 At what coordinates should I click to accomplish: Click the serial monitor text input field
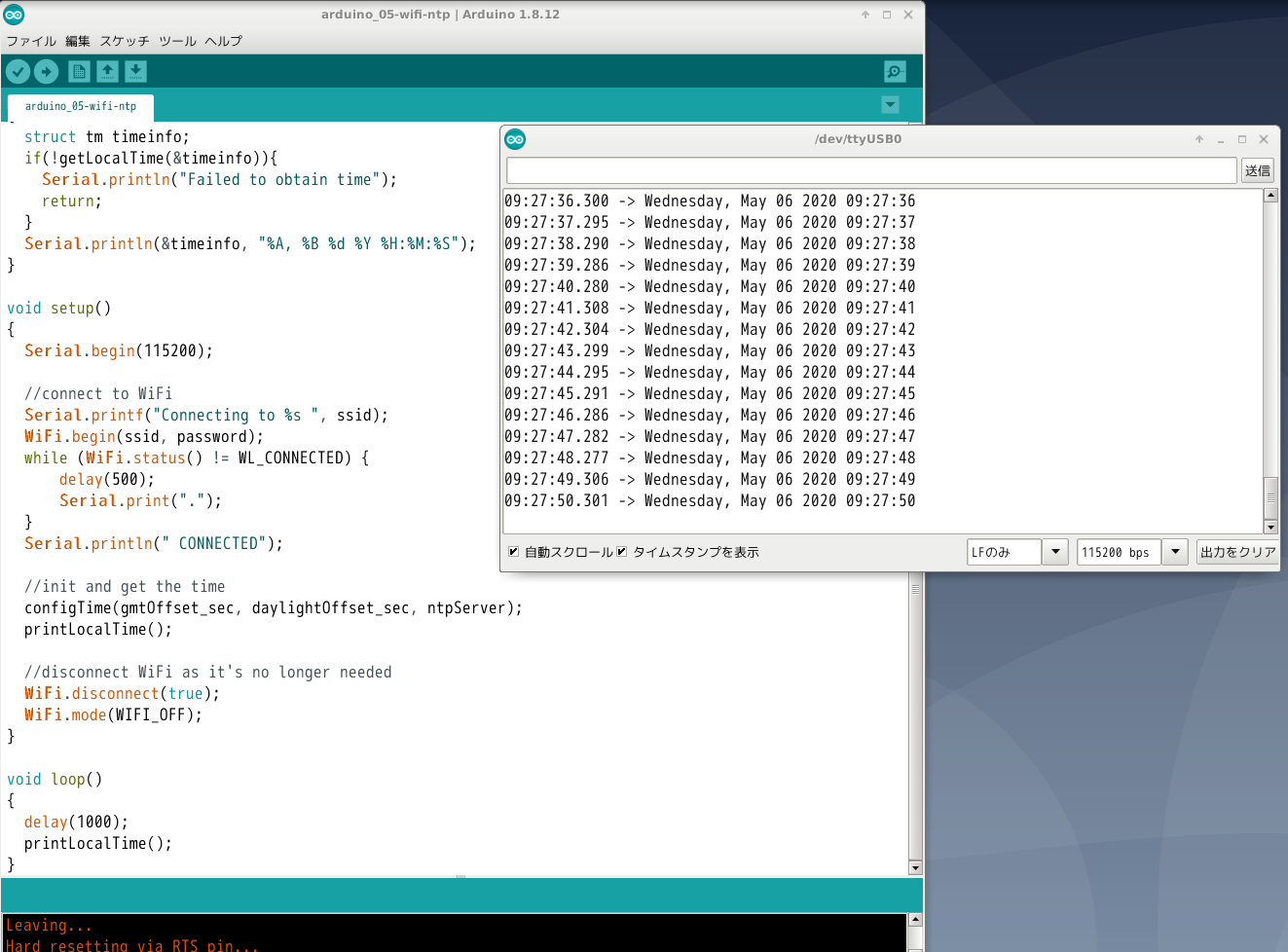click(871, 170)
